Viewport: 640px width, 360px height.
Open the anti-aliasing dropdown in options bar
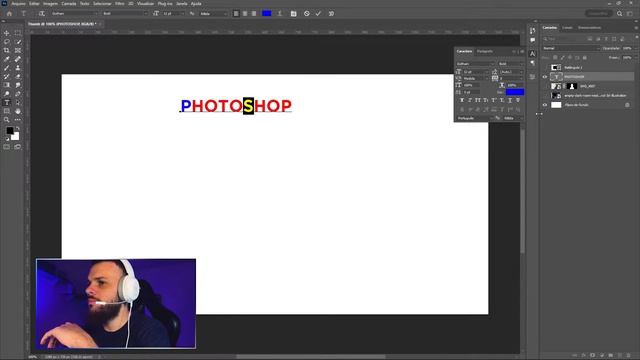coord(213,13)
